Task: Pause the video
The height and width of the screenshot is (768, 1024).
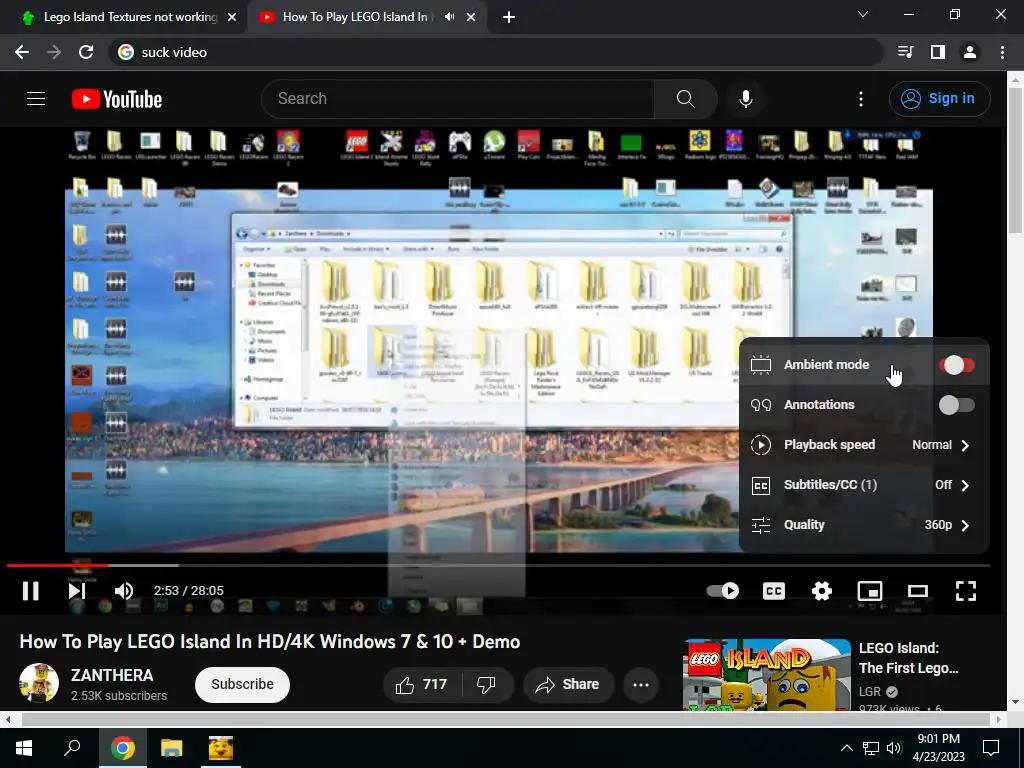Action: [x=31, y=590]
